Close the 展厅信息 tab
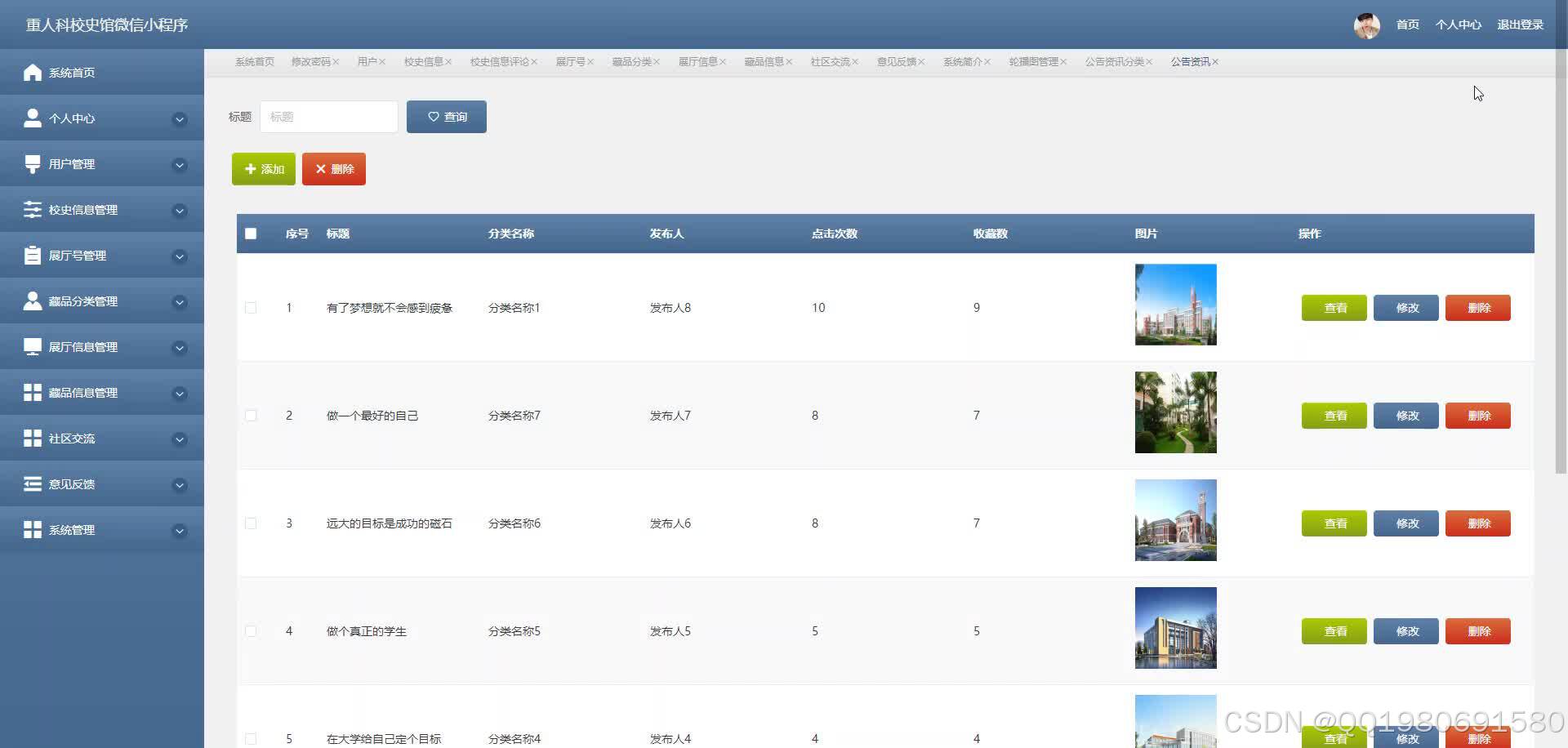Viewport: 1568px width, 748px height. tap(723, 62)
